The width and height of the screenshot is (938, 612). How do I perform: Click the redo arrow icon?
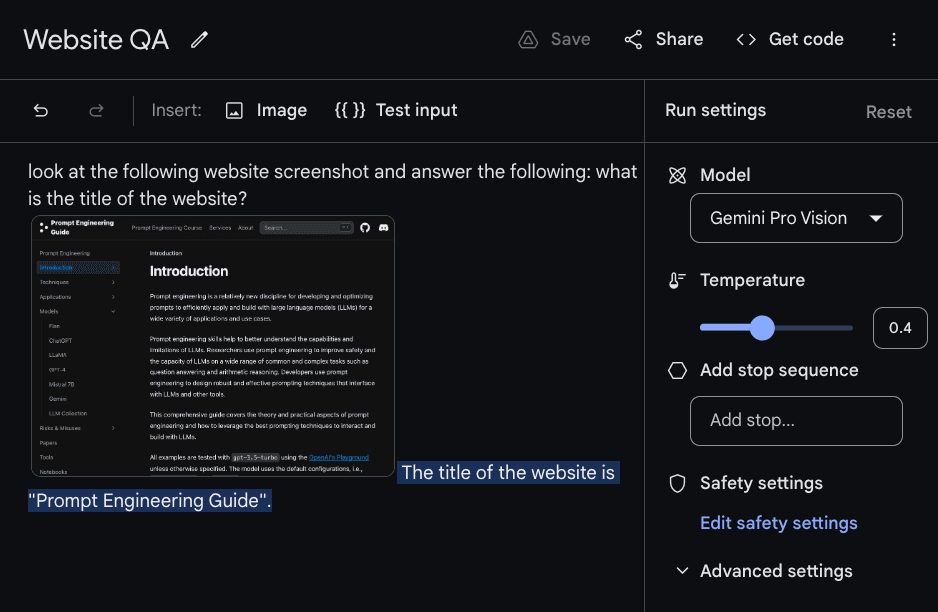coord(96,110)
